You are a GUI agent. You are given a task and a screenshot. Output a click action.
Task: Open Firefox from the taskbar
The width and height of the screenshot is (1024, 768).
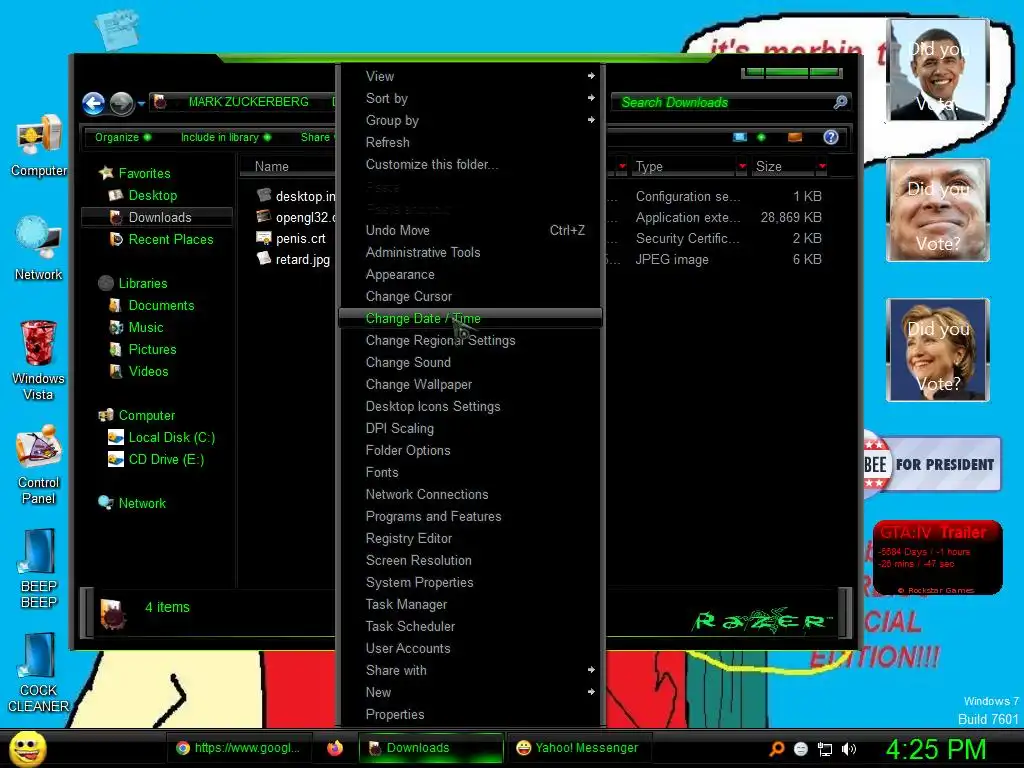(x=335, y=748)
